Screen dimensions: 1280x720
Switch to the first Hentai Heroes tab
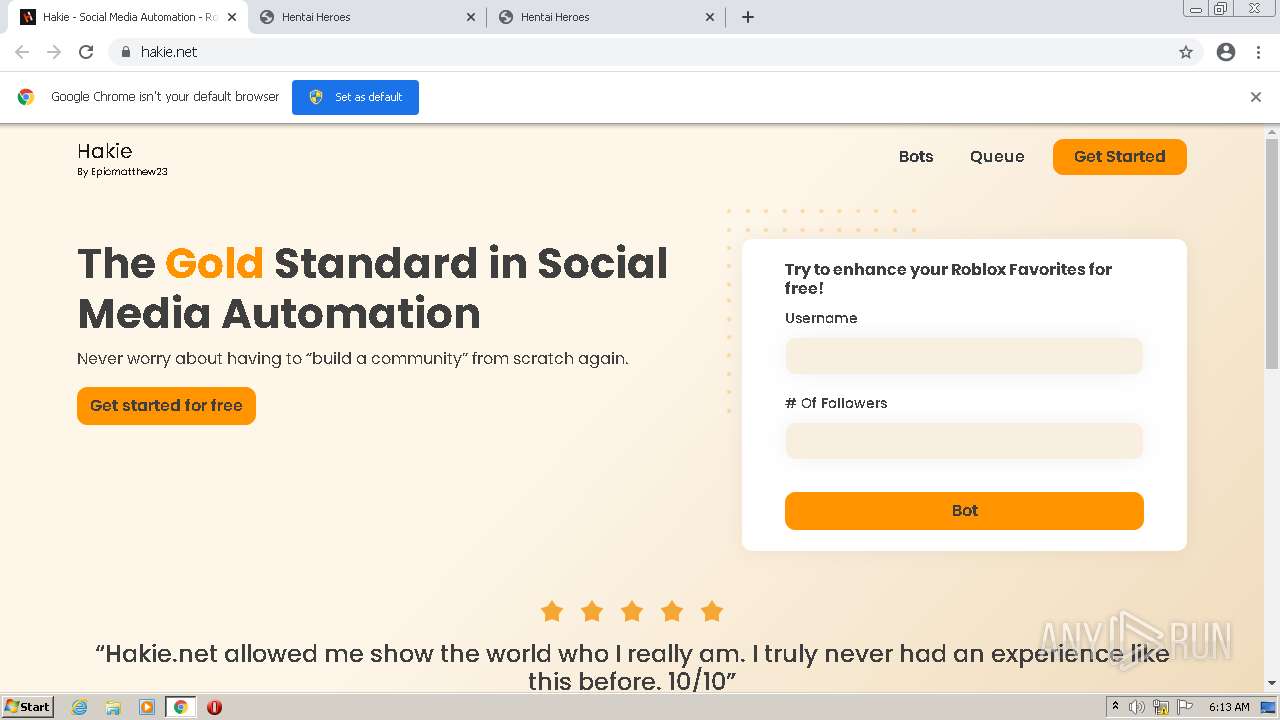[x=366, y=17]
